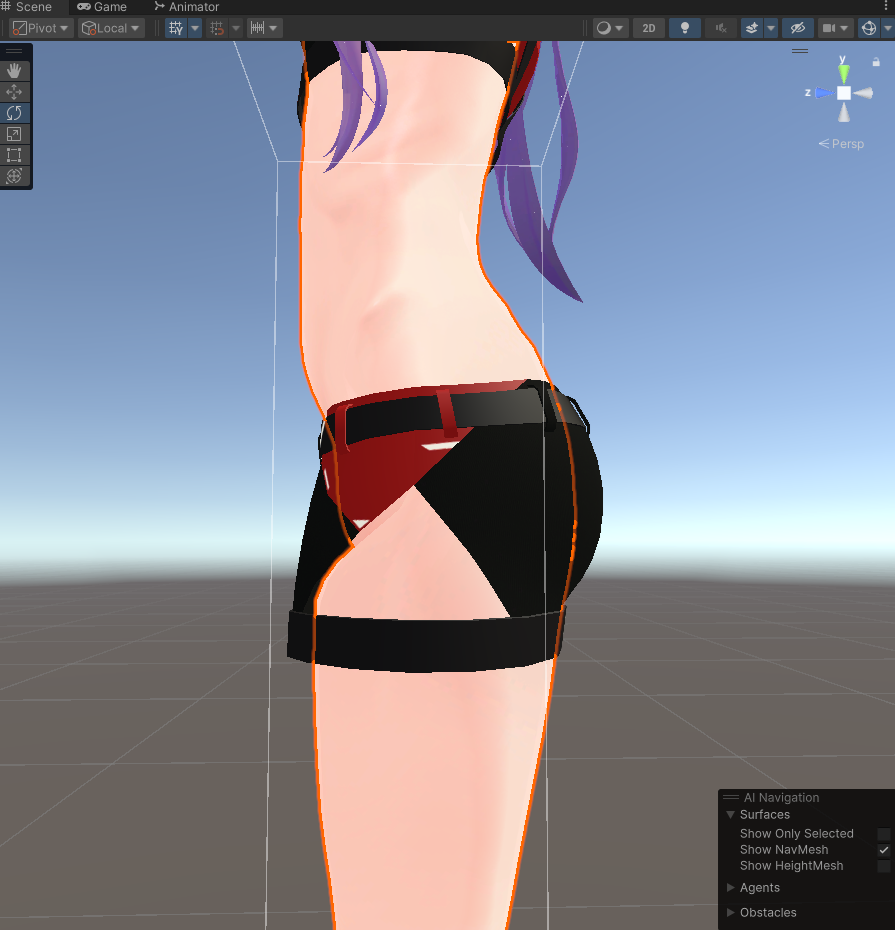Toggle scene view lighting
895x930 pixels.
[x=684, y=27]
